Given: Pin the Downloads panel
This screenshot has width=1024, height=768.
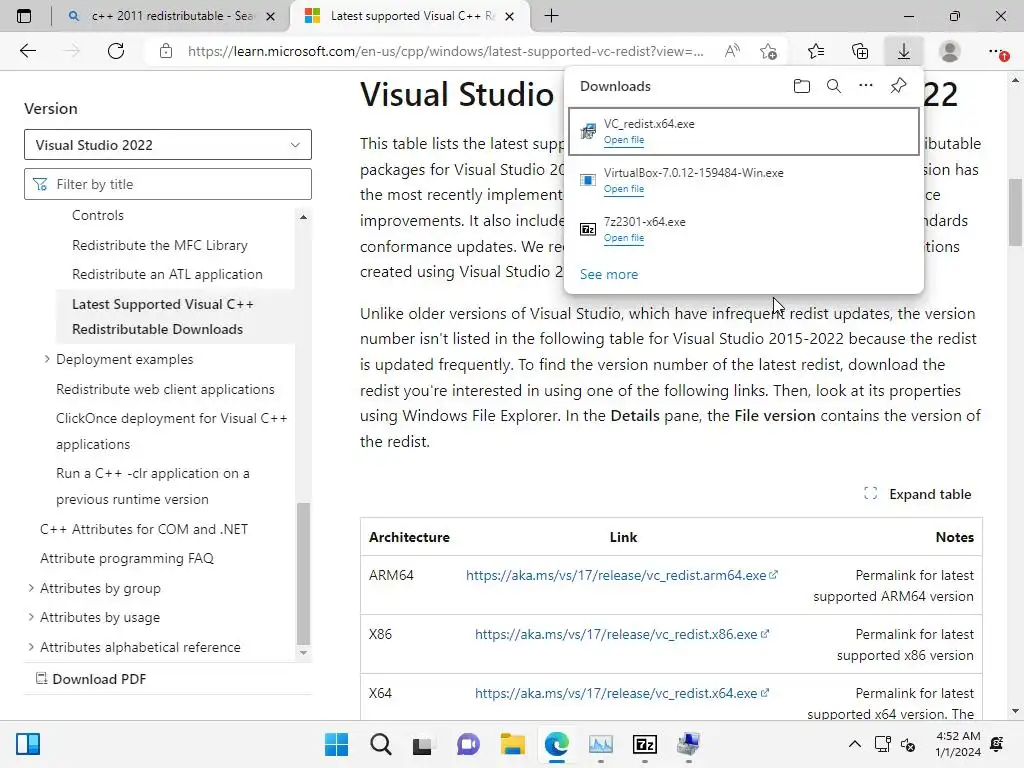Looking at the screenshot, I should coord(899,86).
